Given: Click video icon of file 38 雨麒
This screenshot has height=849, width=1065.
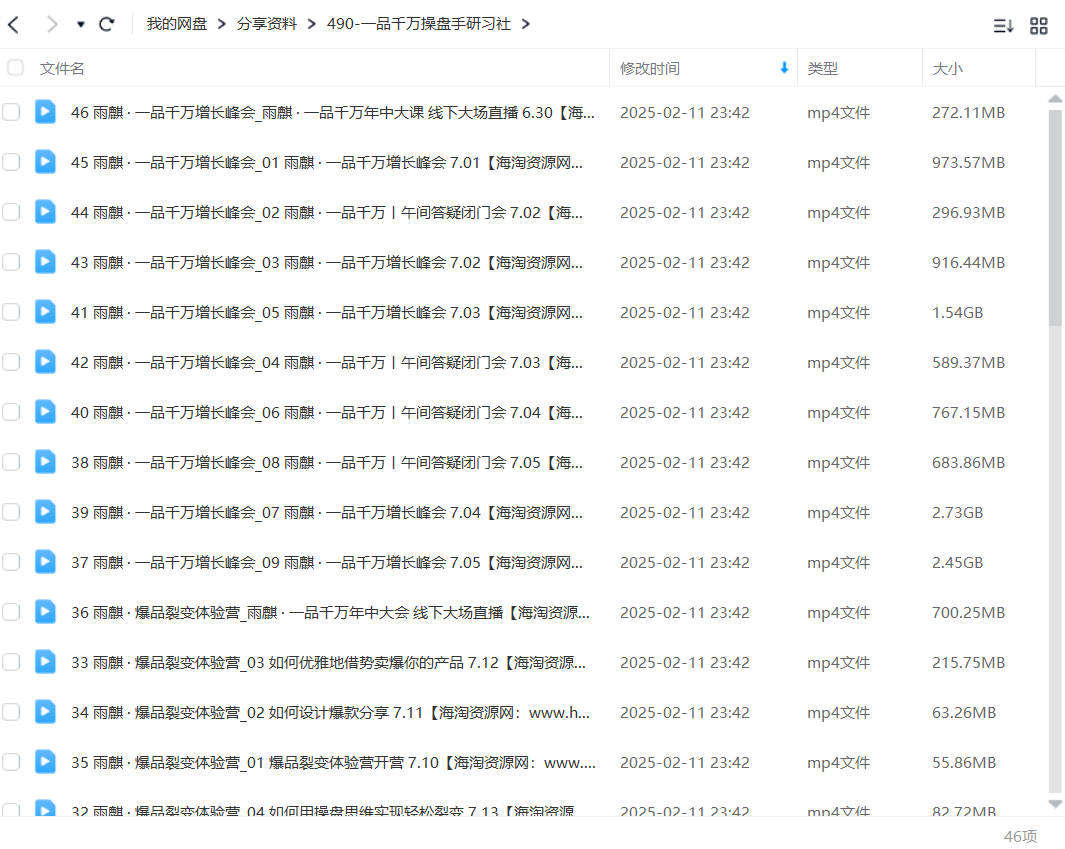Looking at the screenshot, I should tap(46, 462).
